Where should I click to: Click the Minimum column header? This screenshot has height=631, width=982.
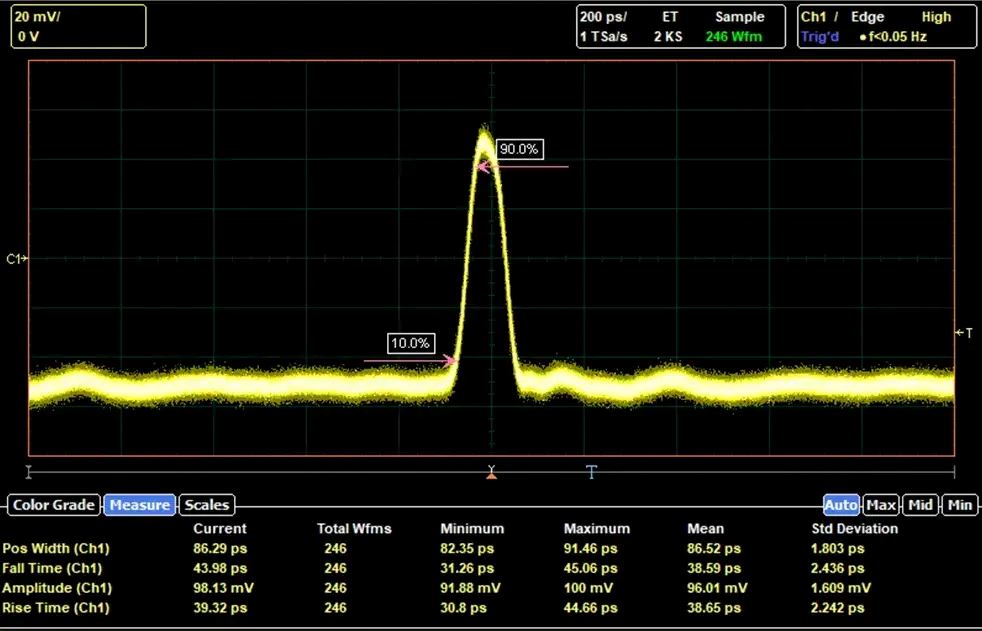pos(472,528)
